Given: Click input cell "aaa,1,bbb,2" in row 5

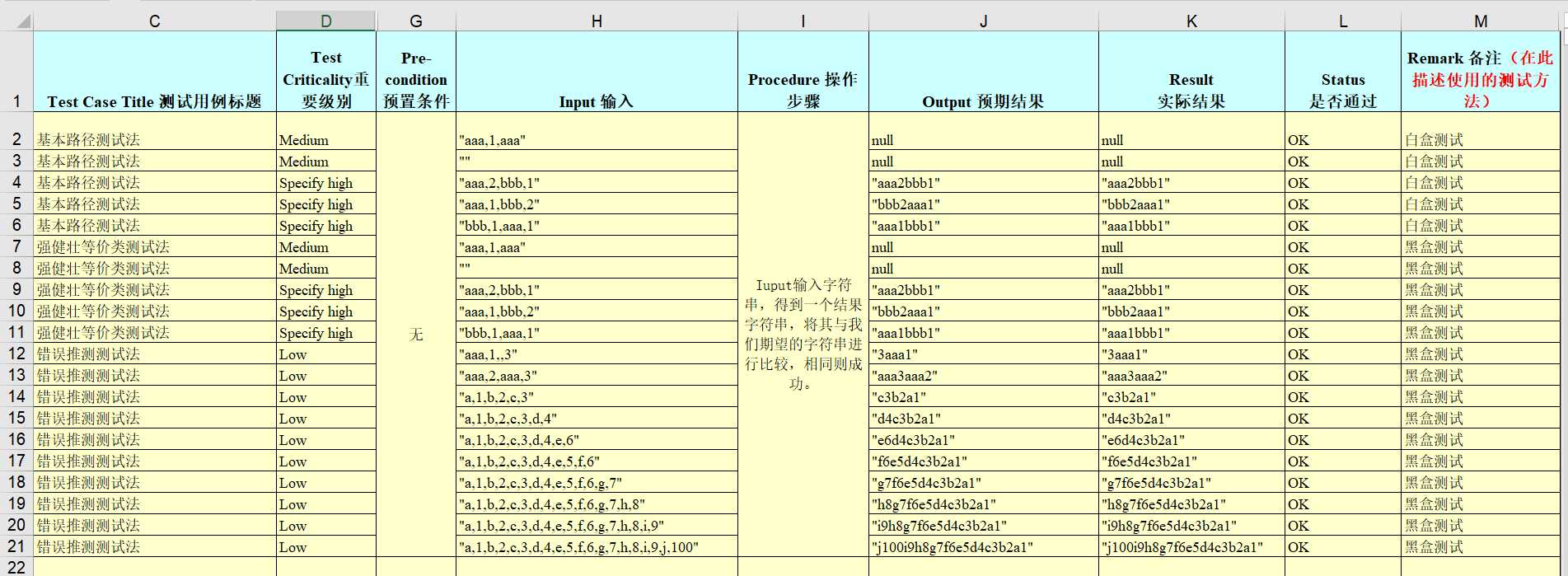Looking at the screenshot, I should 597,204.
